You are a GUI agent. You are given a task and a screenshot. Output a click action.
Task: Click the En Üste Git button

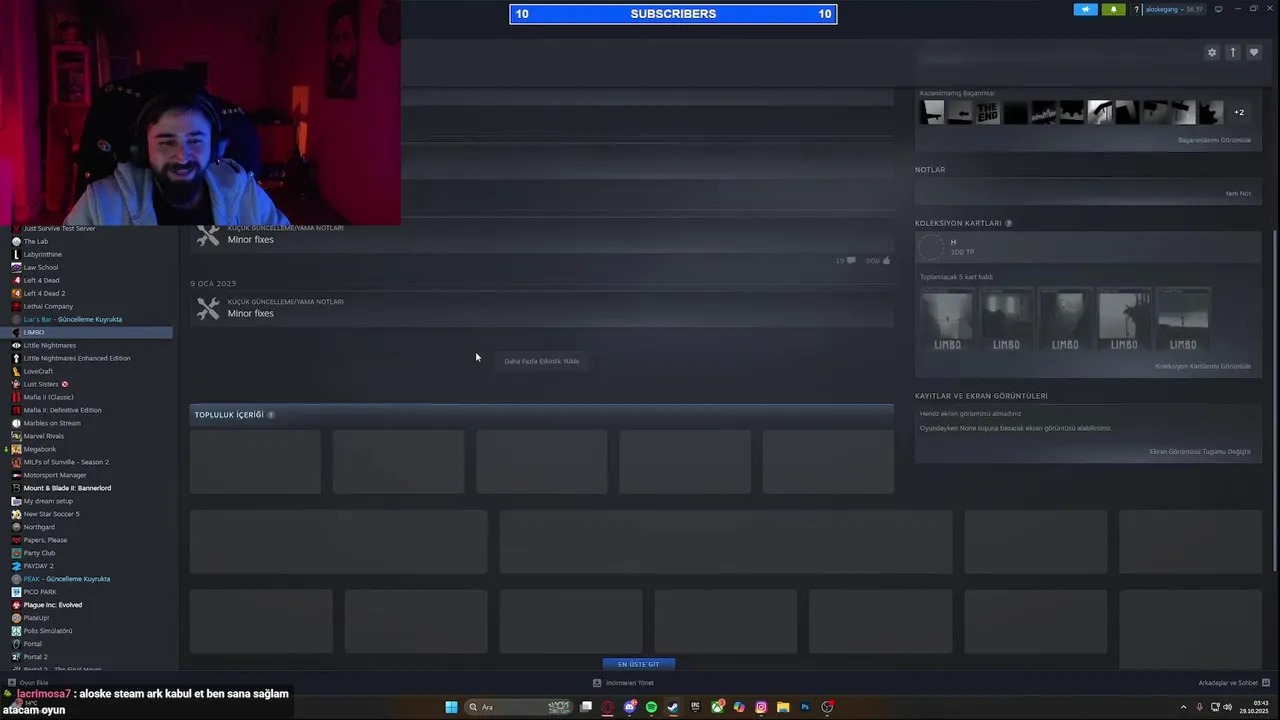click(638, 664)
